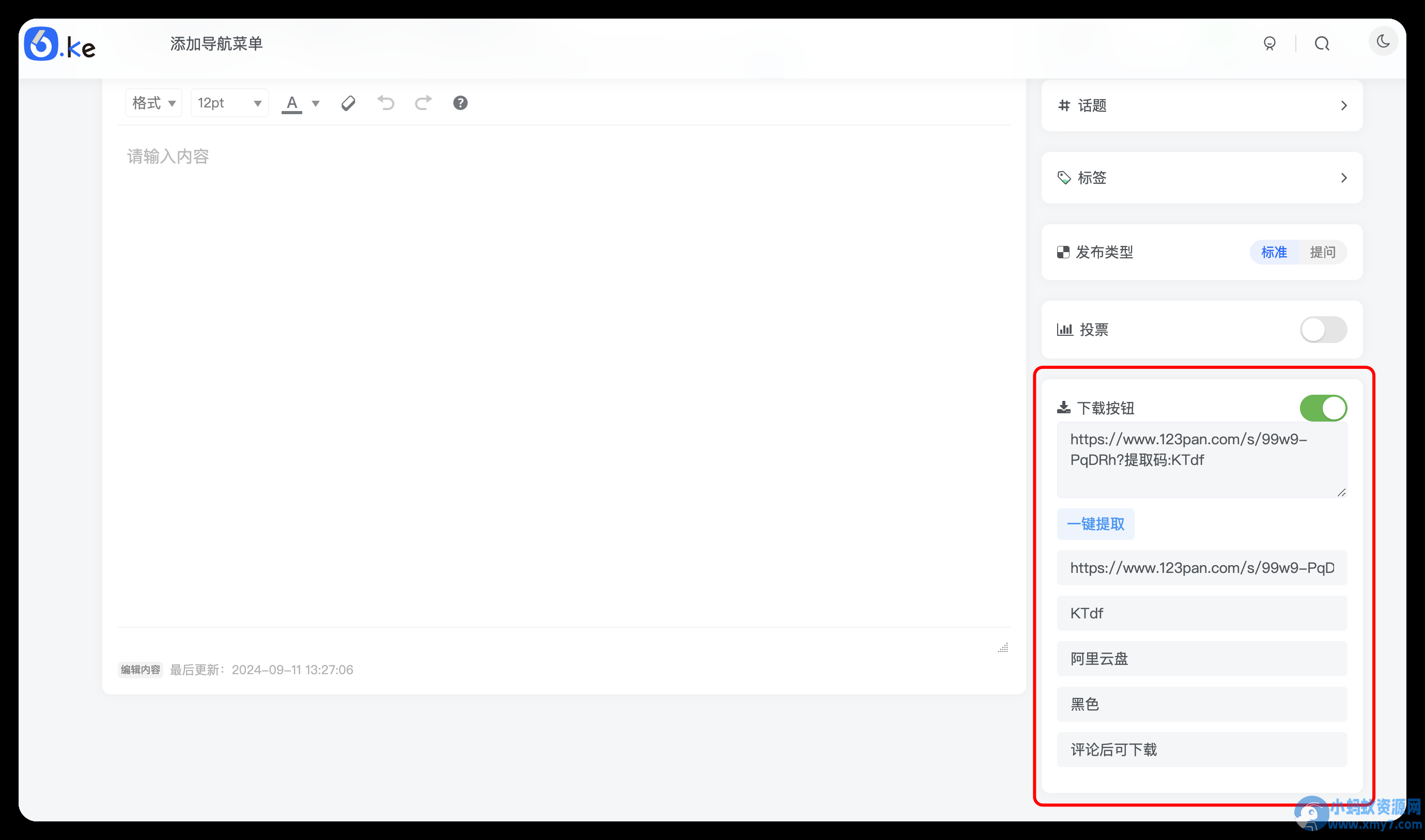Open the notification badge icon in header

(x=1269, y=43)
